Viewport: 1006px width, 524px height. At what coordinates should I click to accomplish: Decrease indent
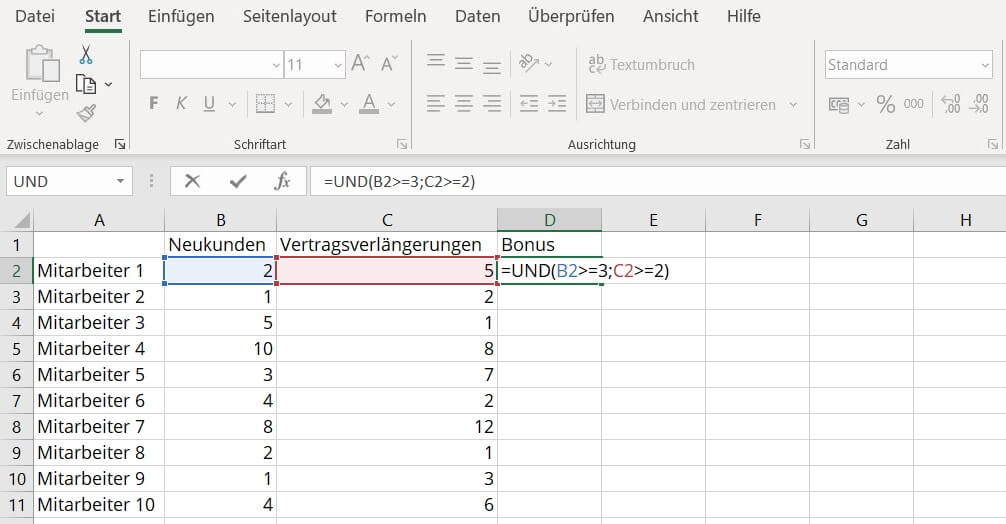(529, 103)
